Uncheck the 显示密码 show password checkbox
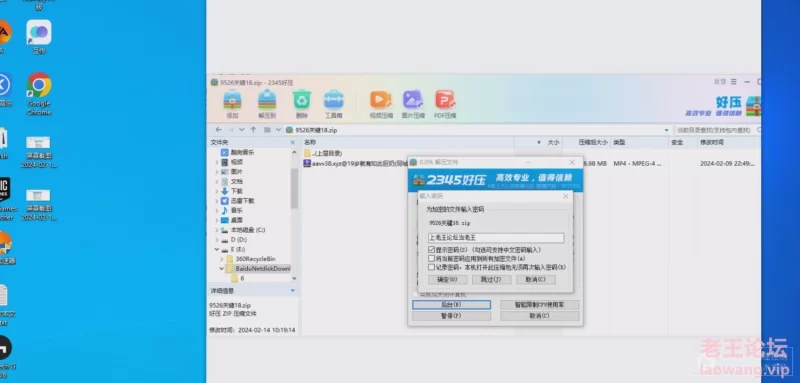This screenshot has width=800, height=383. [x=432, y=250]
